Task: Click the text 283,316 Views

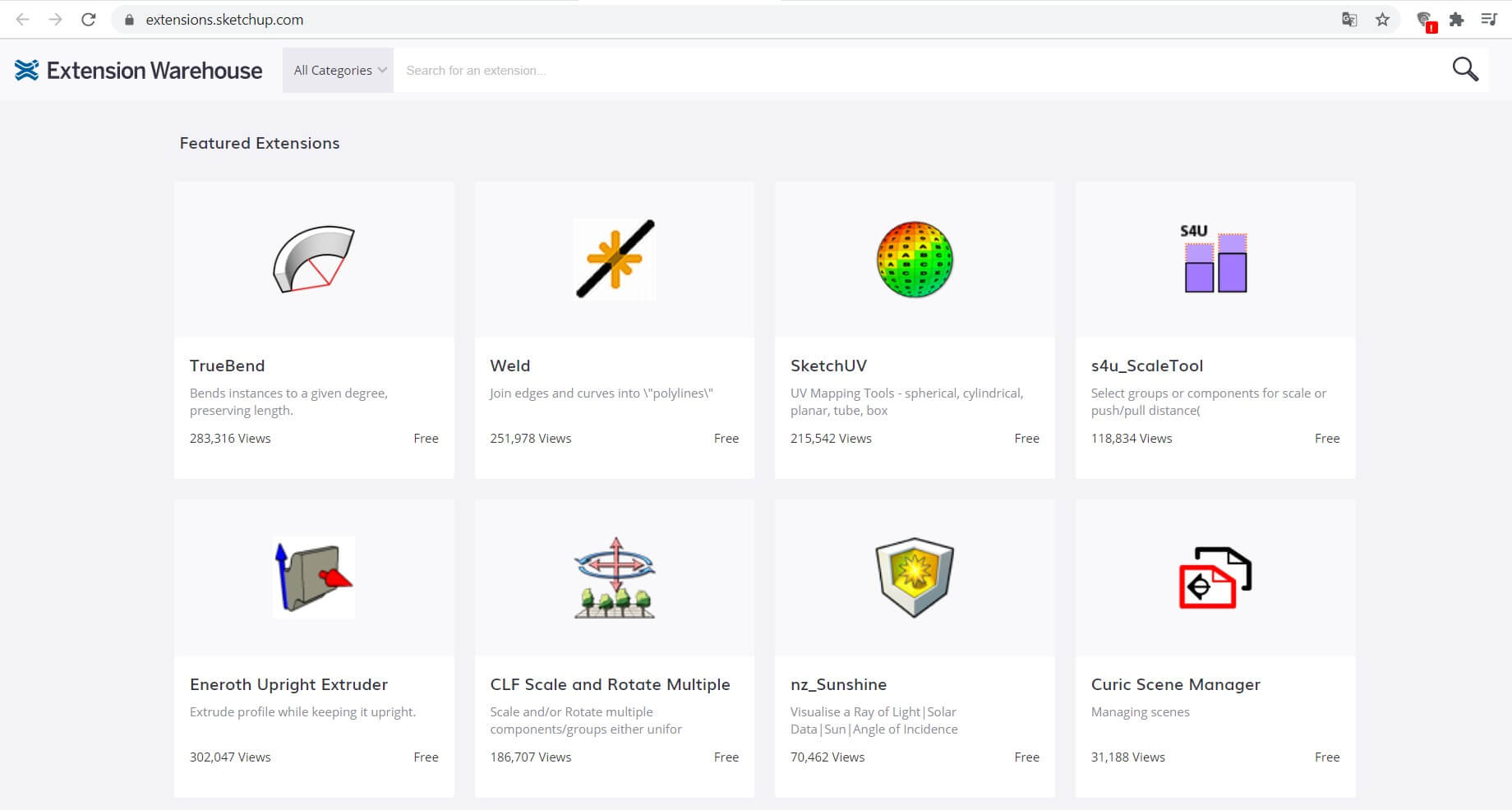Action: click(230, 439)
